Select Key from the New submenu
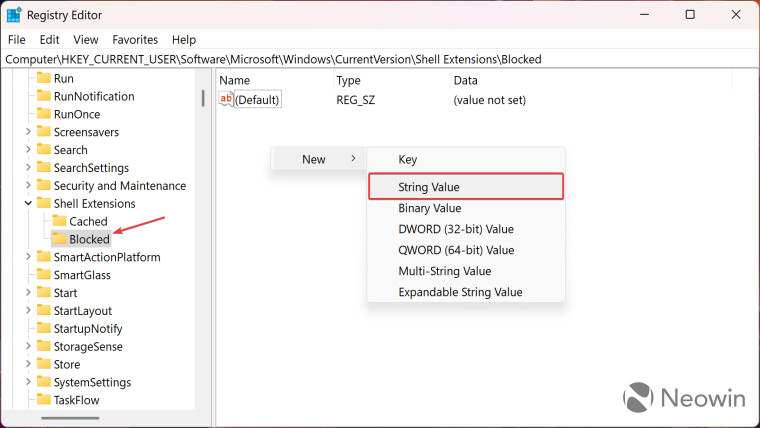 [x=466, y=159]
